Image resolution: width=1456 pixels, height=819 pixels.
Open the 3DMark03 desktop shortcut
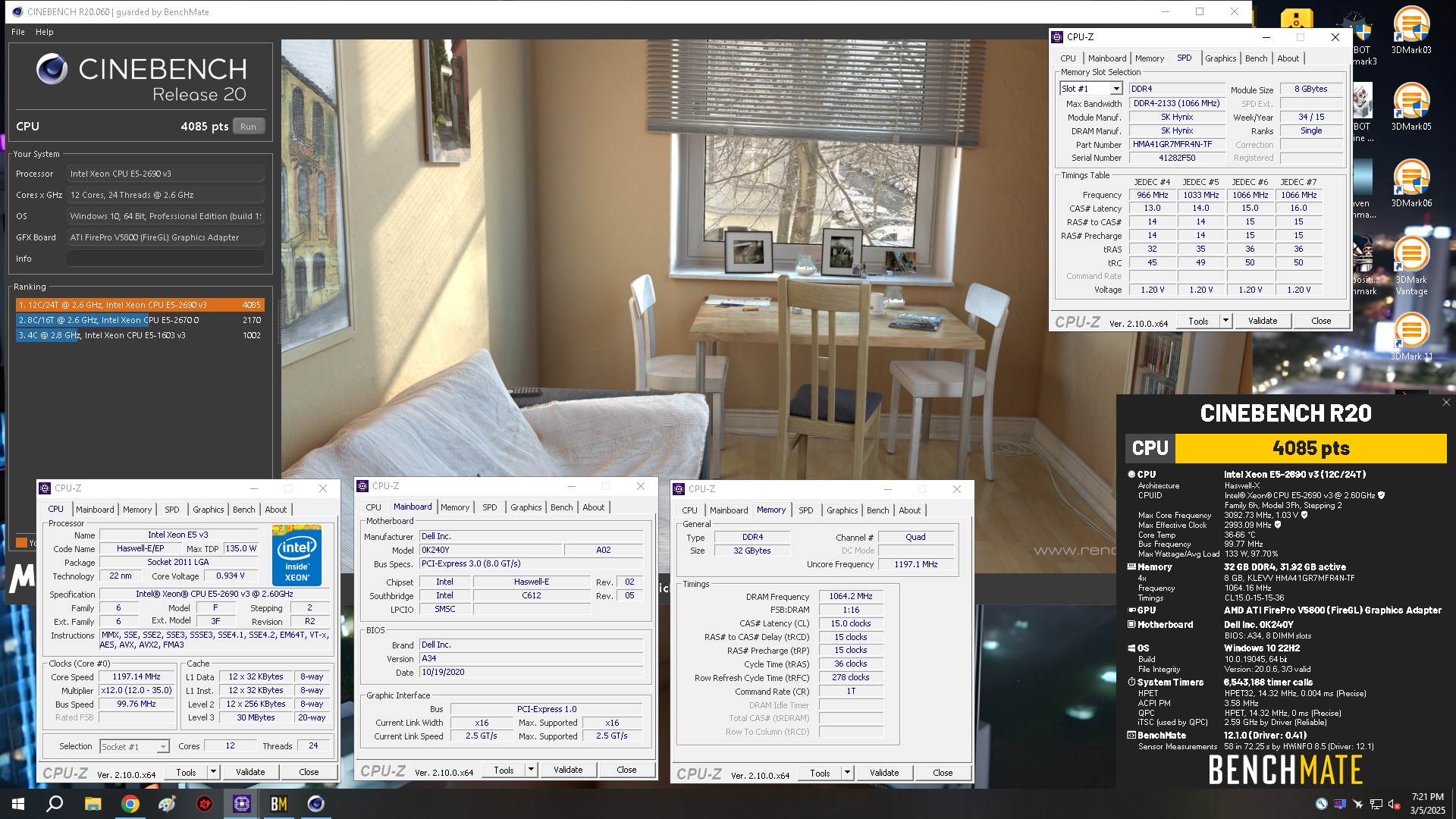(1411, 30)
